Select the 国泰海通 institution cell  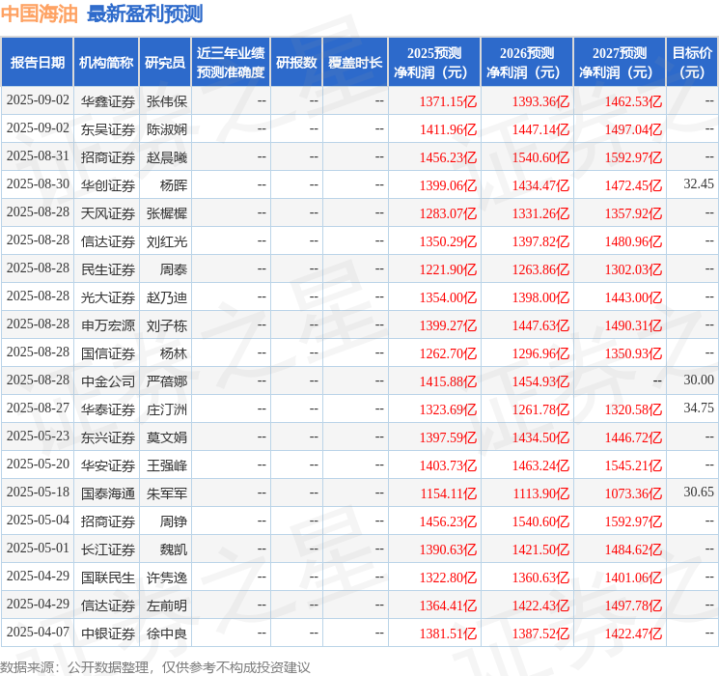[108, 493]
